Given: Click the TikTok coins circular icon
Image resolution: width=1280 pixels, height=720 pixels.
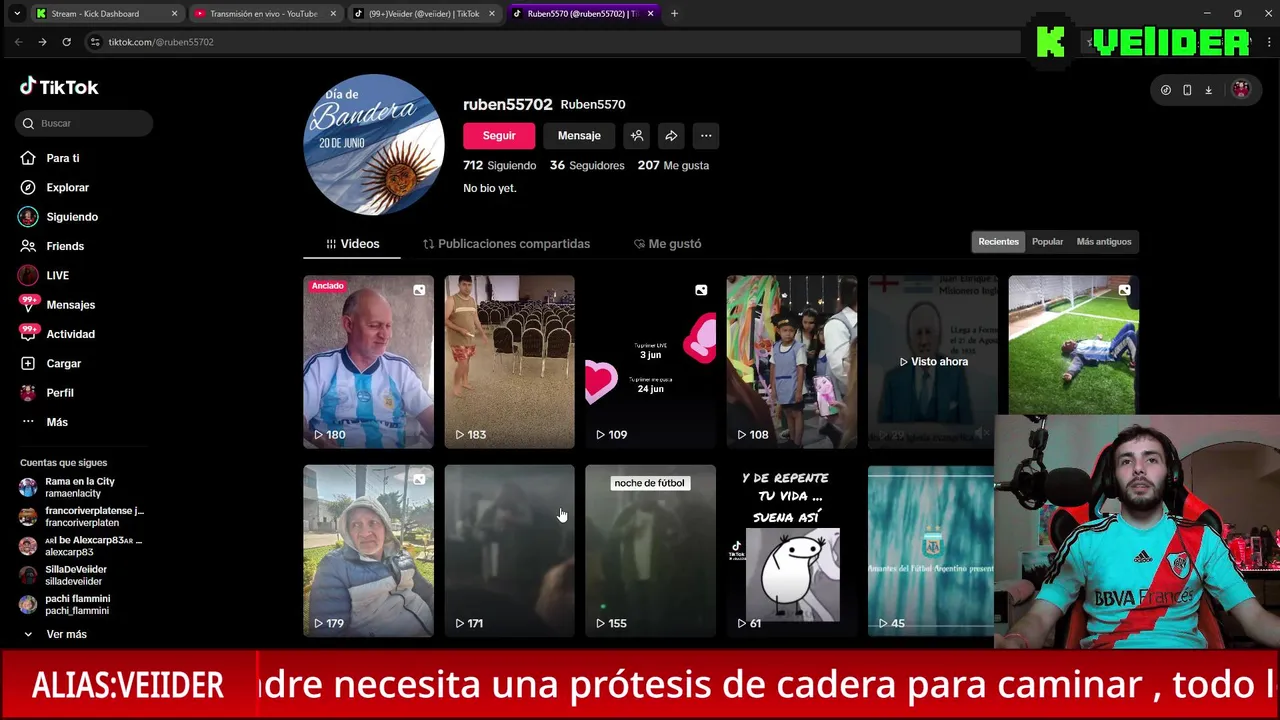Looking at the screenshot, I should tap(1166, 90).
